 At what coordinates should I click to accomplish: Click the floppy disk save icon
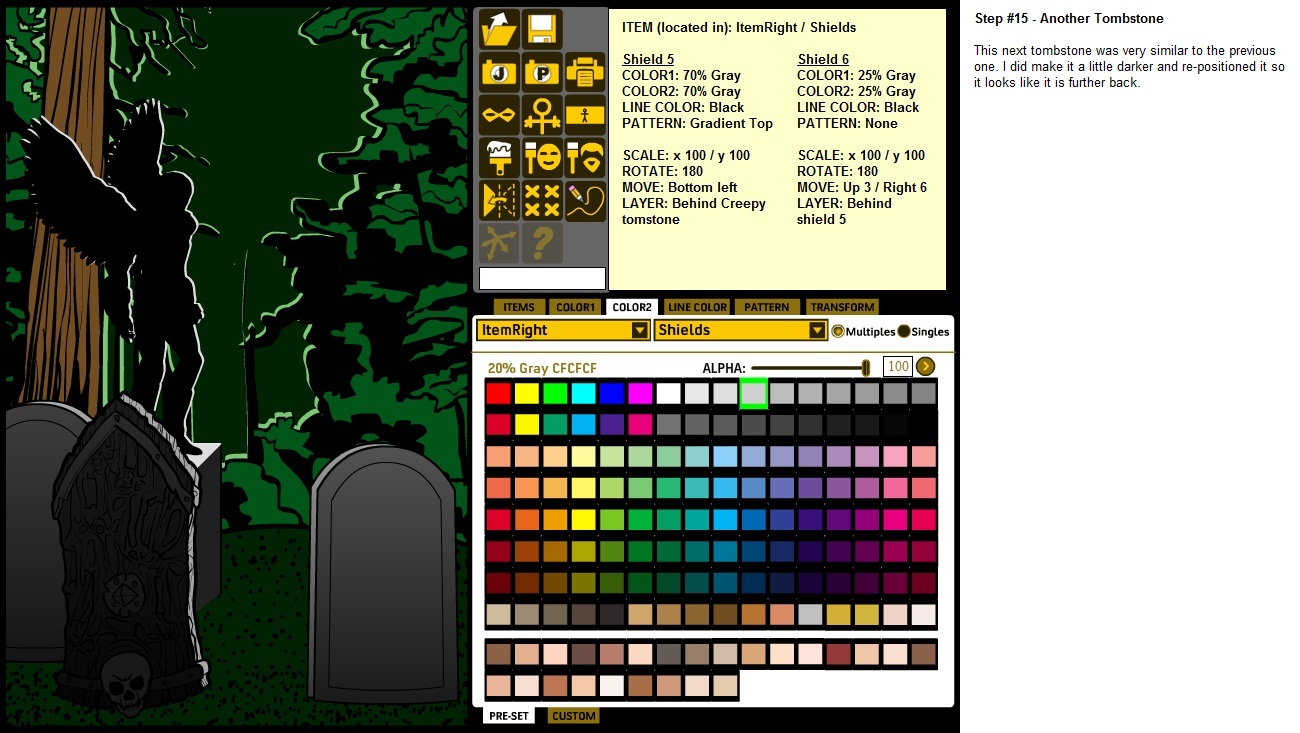click(542, 29)
